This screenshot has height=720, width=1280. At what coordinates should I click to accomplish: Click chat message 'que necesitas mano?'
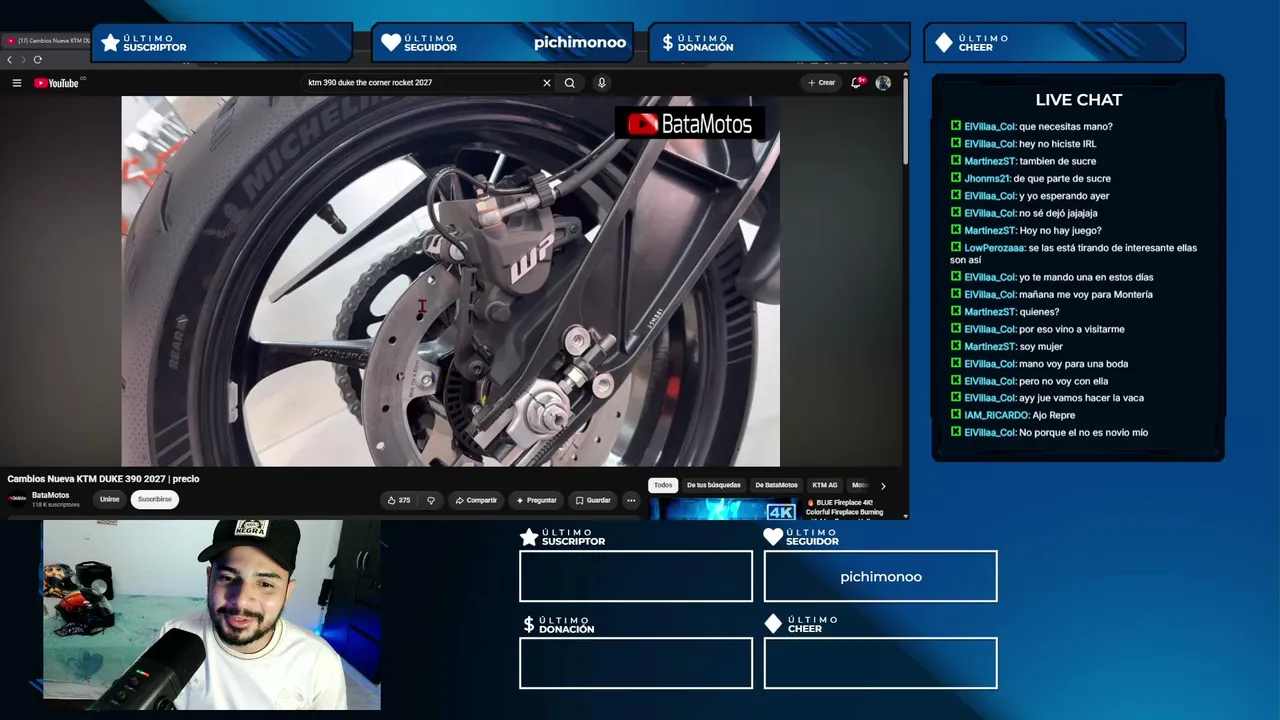pos(1066,127)
